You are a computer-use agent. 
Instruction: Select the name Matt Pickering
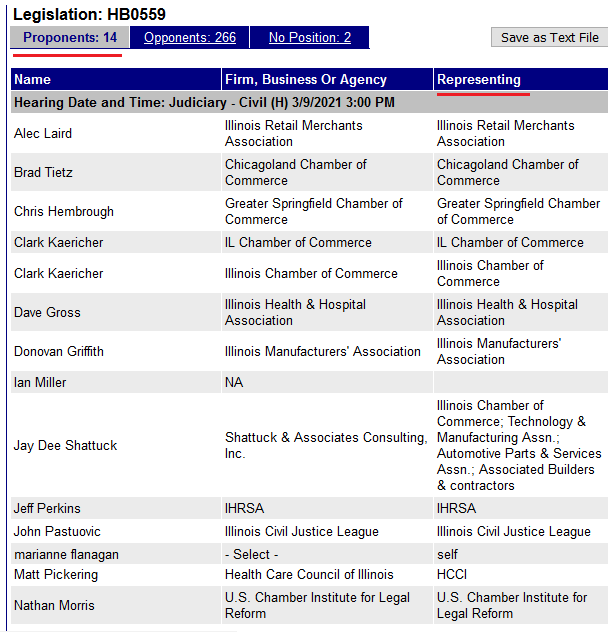point(56,574)
